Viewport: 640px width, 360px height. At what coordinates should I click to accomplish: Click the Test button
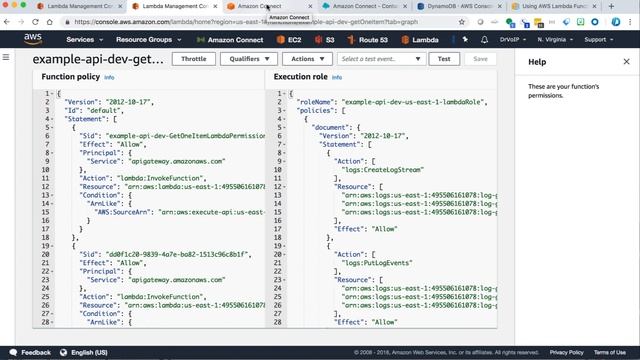(444, 59)
